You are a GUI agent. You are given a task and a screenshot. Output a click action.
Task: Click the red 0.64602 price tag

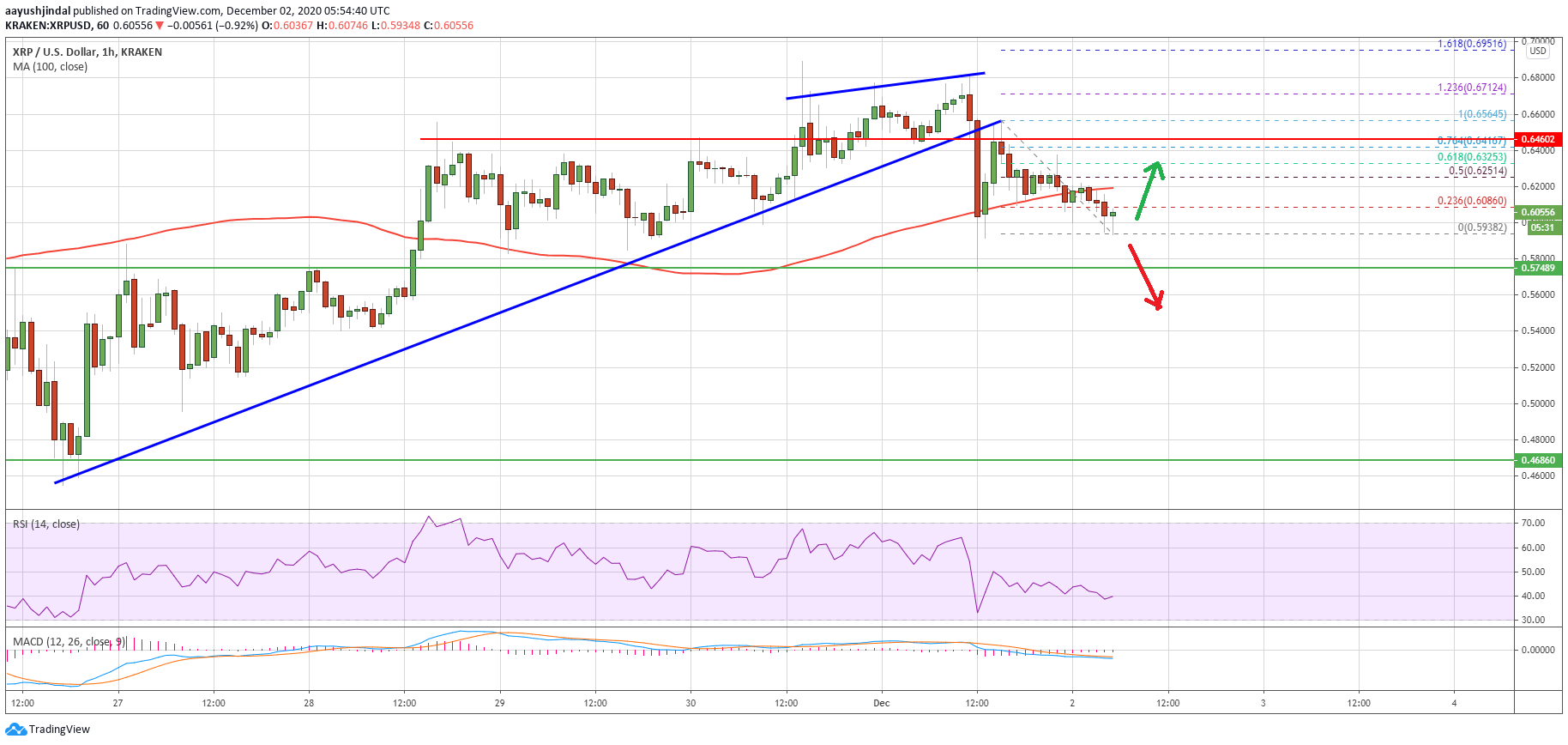coord(1538,139)
